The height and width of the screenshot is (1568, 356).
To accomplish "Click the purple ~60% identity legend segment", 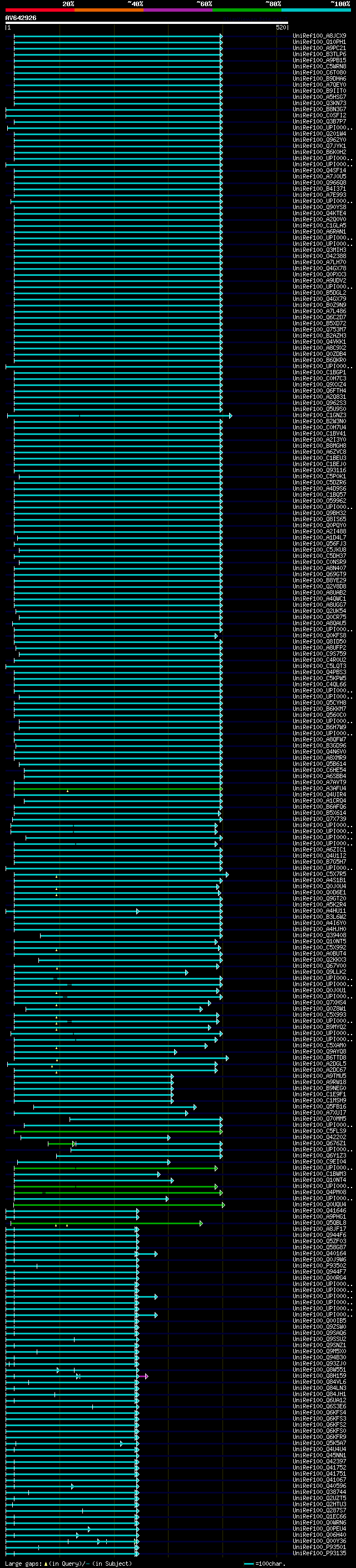I will coord(177,11).
